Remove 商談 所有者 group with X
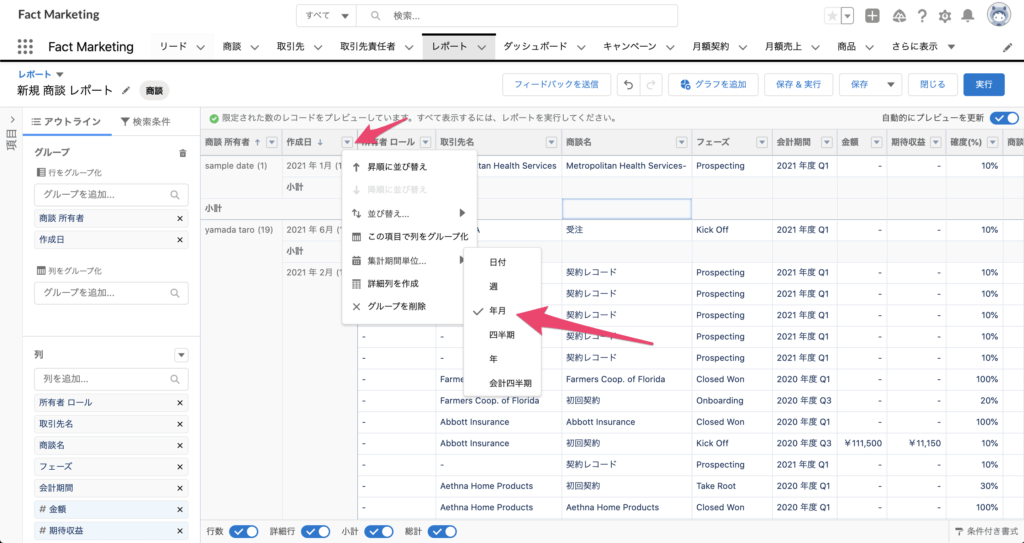The width and height of the screenshot is (1024, 543). point(180,218)
